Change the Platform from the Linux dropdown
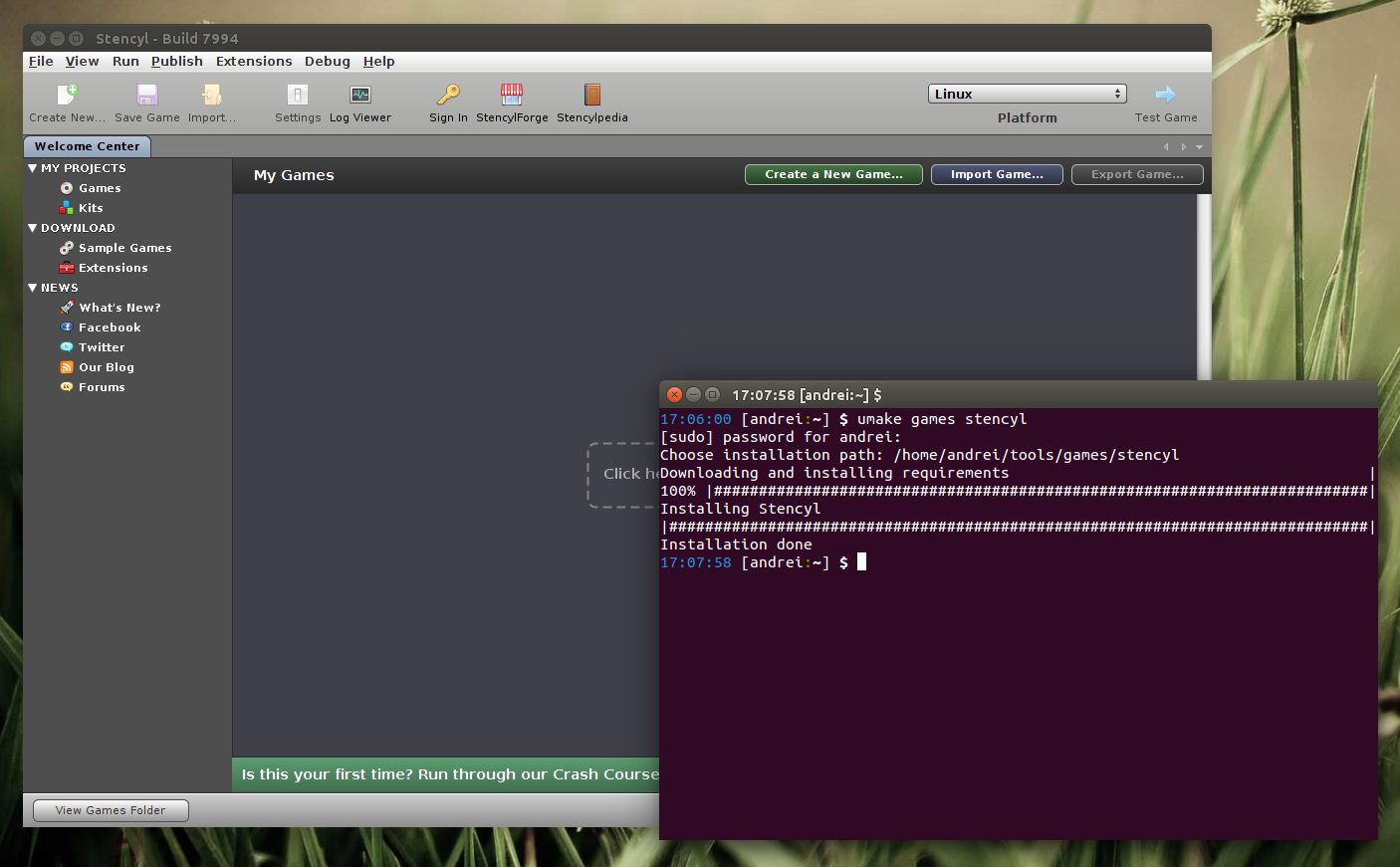 [x=1027, y=93]
